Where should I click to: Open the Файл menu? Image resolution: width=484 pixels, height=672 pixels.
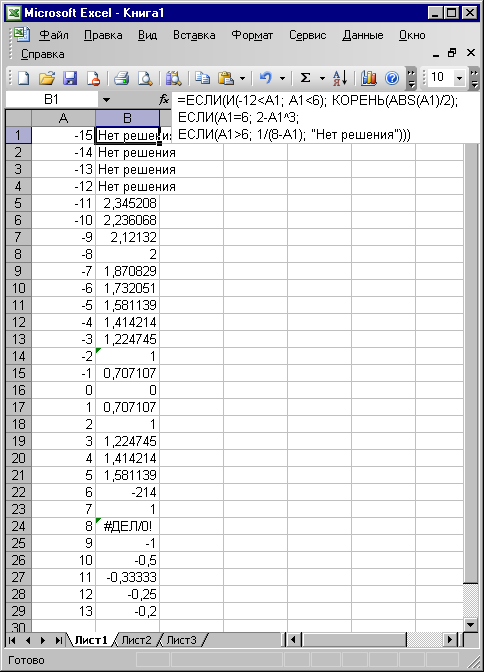tap(54, 35)
